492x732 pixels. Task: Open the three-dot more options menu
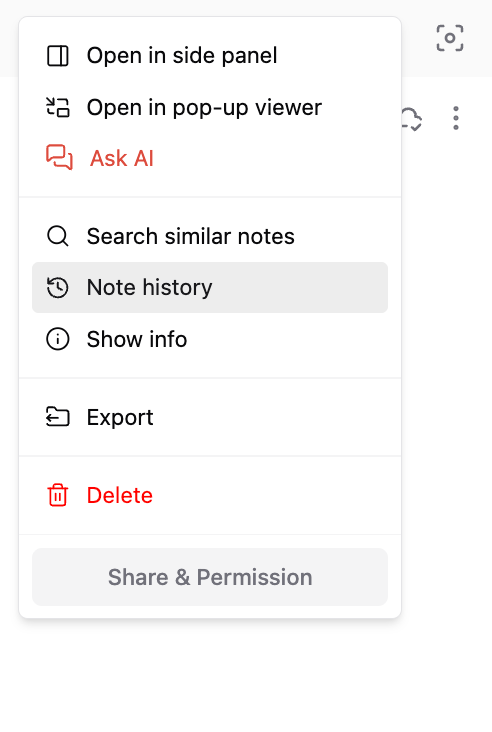pos(456,118)
